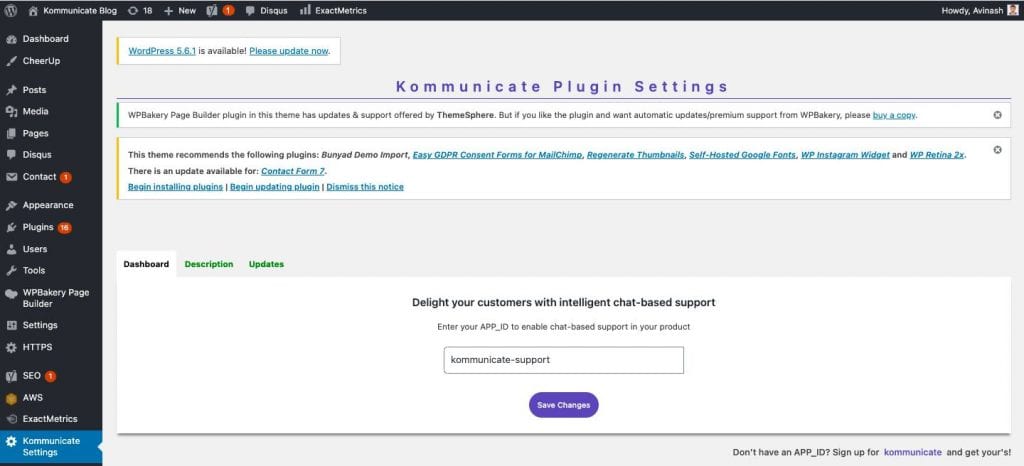The height and width of the screenshot is (466, 1024).
Task: Click the sidebar ExactMetrics icon
Action: pos(11,420)
